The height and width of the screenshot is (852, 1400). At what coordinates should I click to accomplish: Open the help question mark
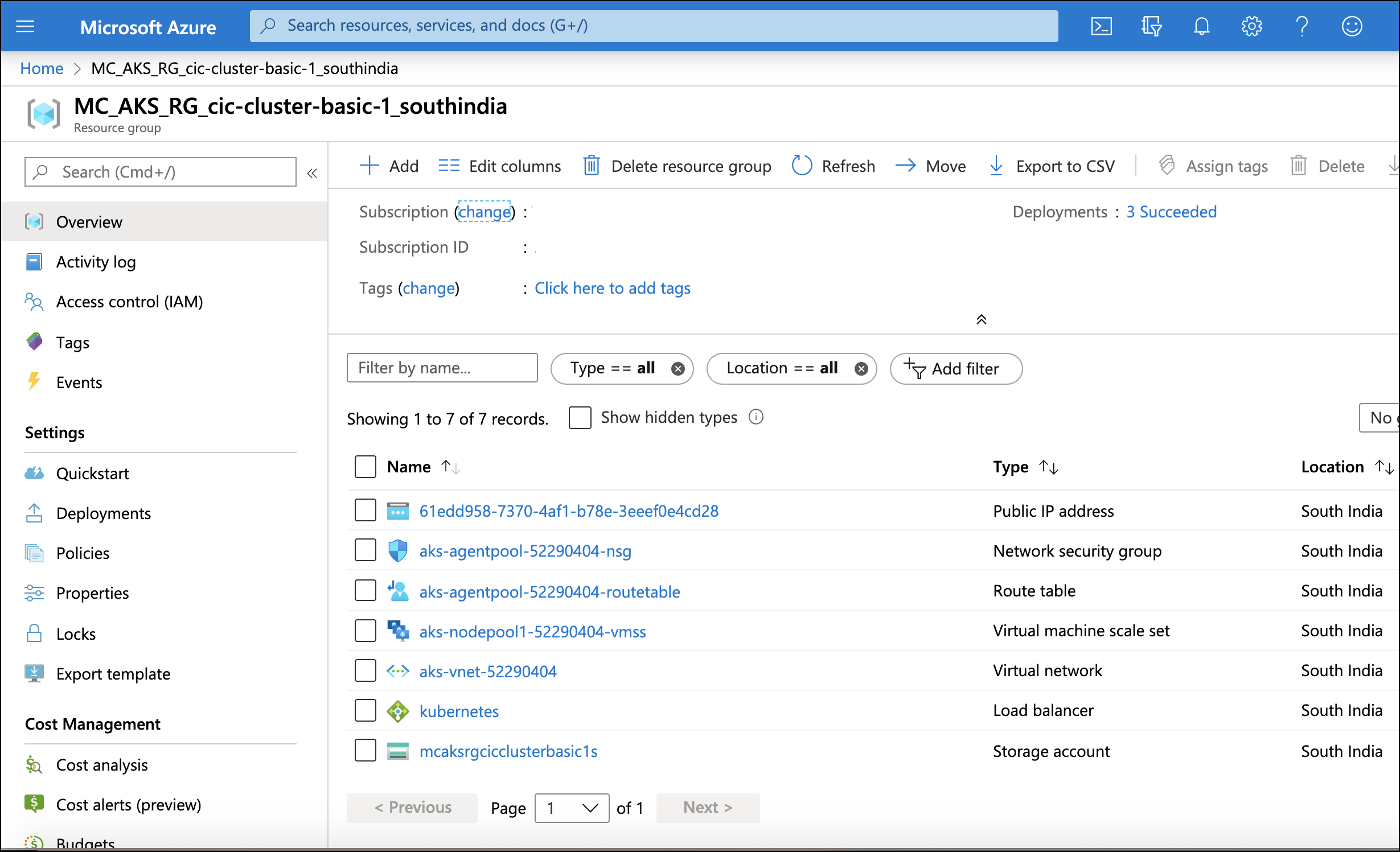(x=1302, y=26)
